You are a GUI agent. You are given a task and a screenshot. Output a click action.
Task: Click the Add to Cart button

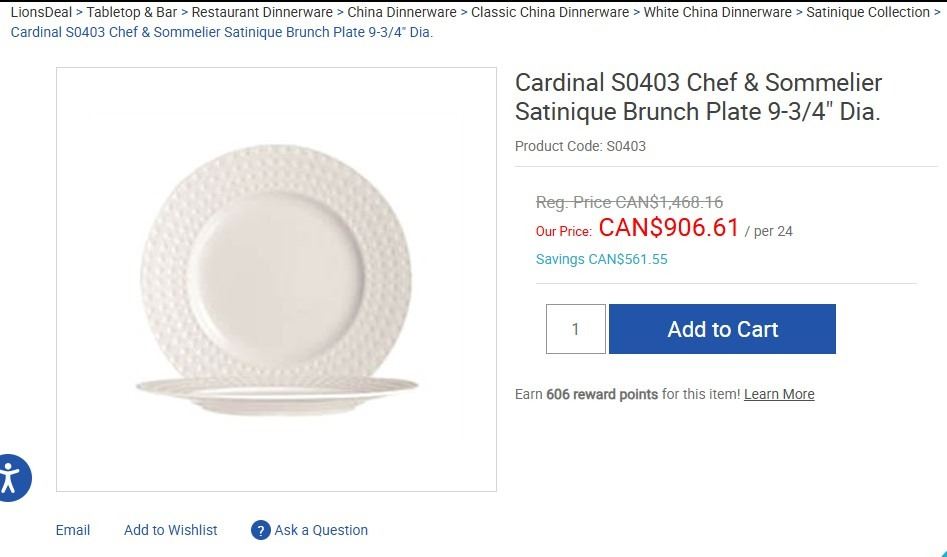(722, 329)
